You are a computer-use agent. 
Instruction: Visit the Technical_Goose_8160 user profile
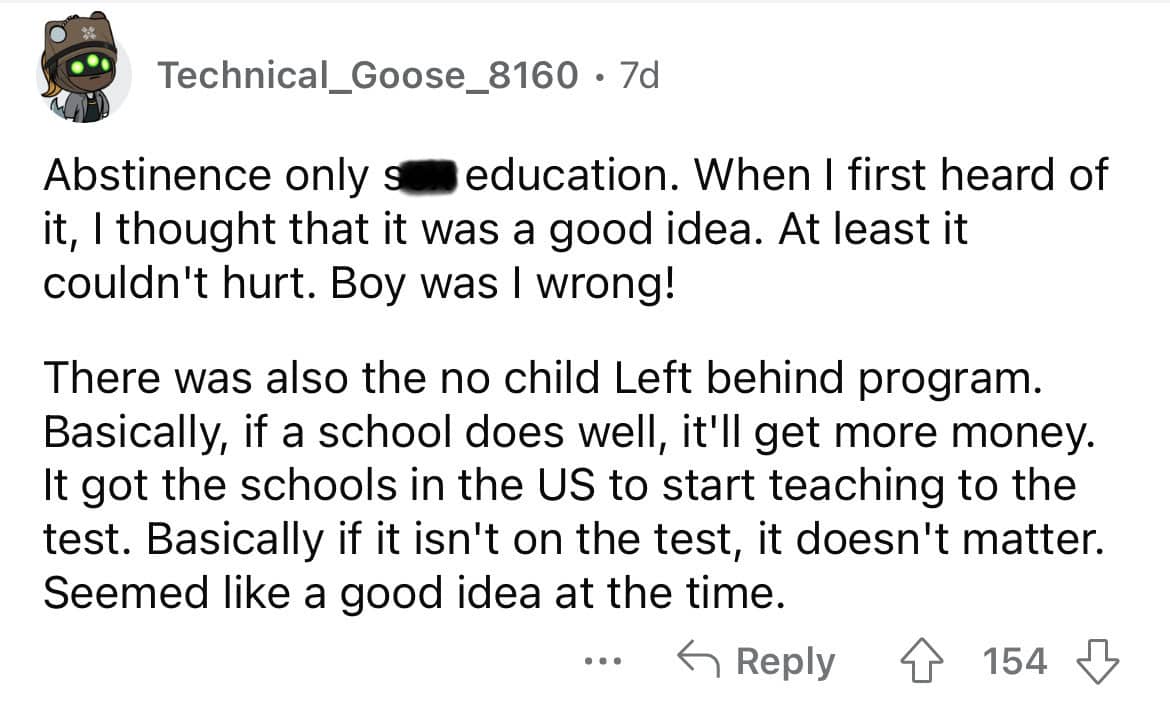tap(368, 74)
